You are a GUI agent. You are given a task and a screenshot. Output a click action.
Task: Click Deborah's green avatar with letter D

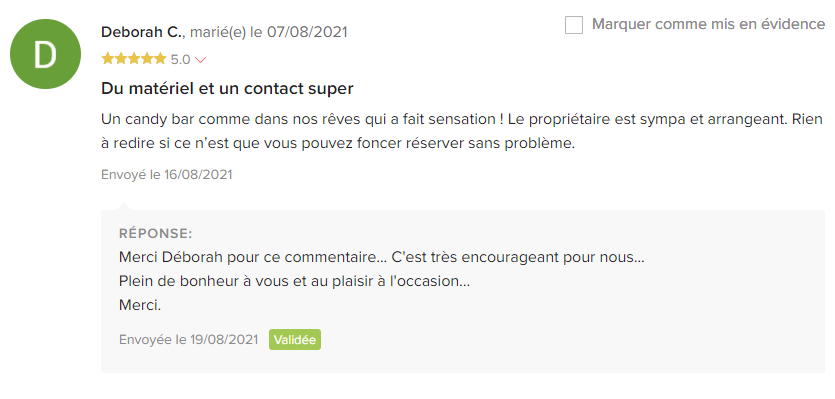point(45,54)
